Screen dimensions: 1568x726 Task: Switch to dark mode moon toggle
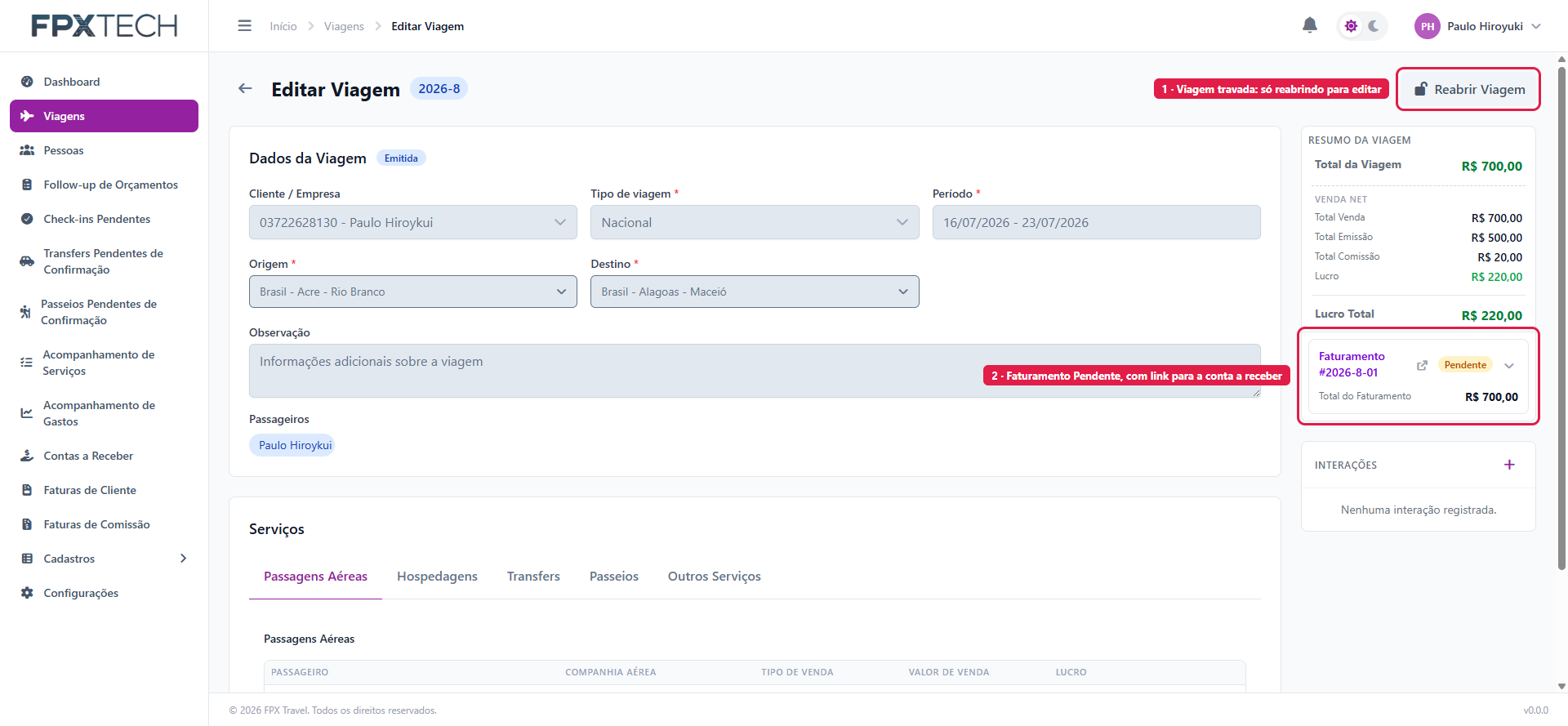point(1374,26)
